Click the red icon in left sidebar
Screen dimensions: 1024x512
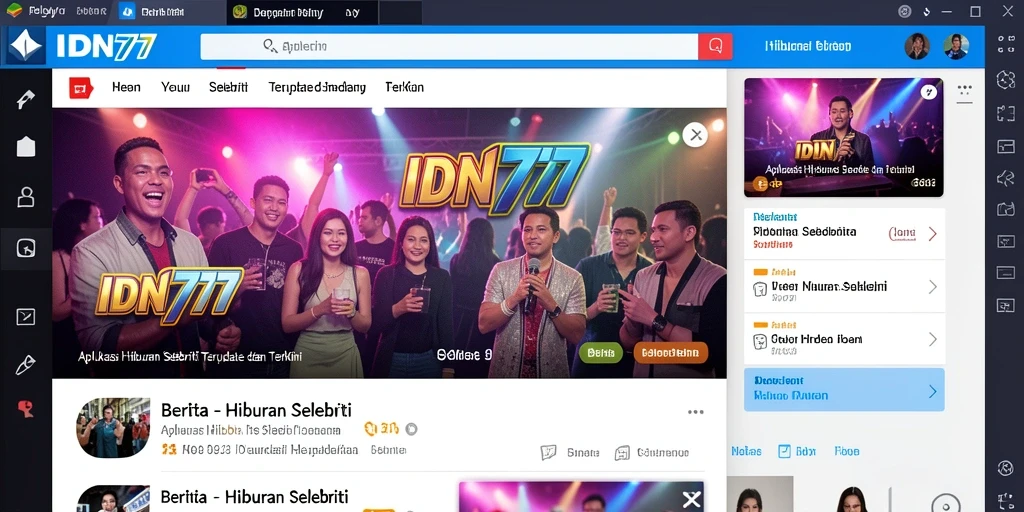(x=25, y=409)
